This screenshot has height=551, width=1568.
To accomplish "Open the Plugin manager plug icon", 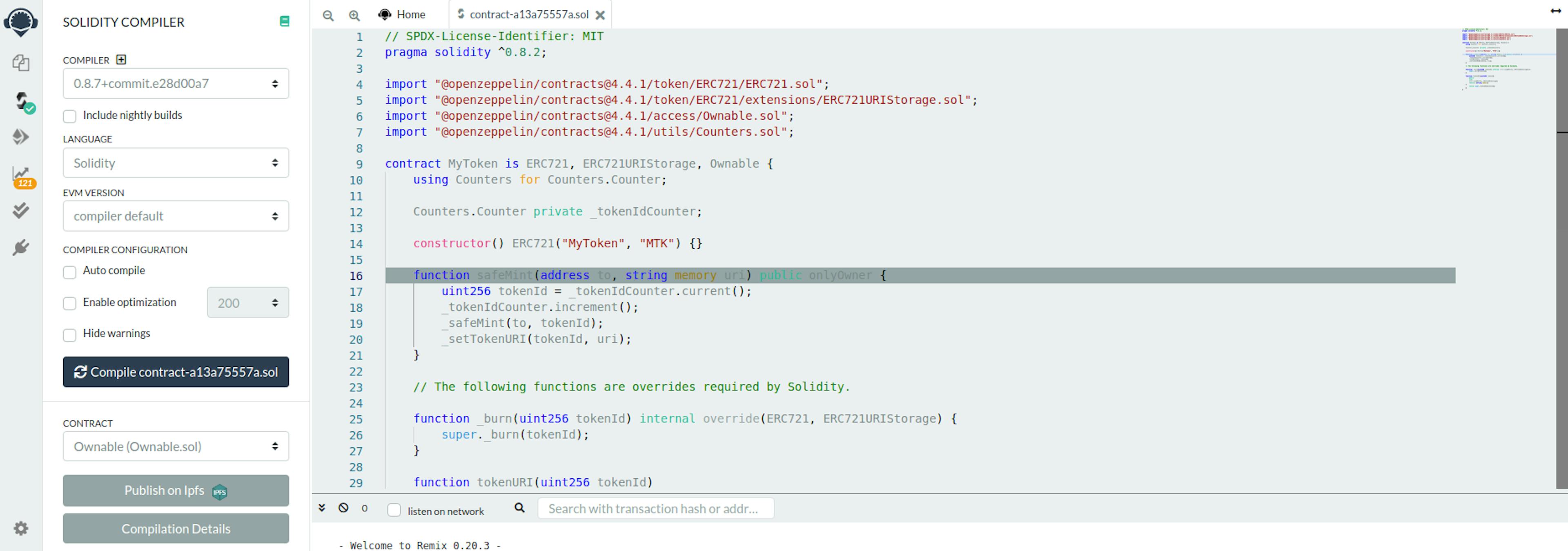I will coord(21,247).
